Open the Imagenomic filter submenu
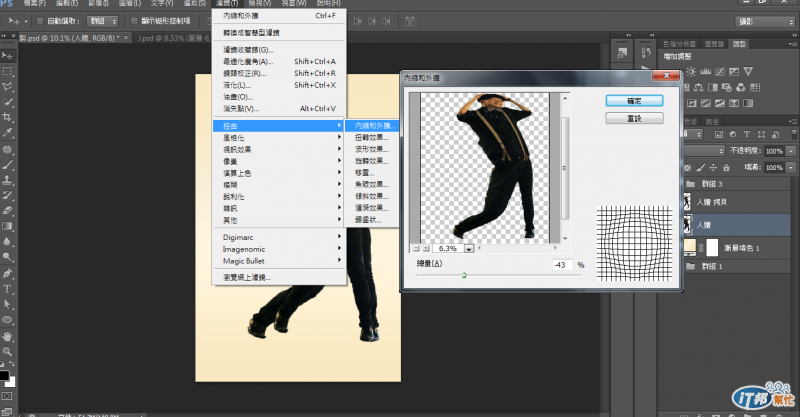Image resolution: width=800 pixels, height=417 pixels. (x=279, y=249)
